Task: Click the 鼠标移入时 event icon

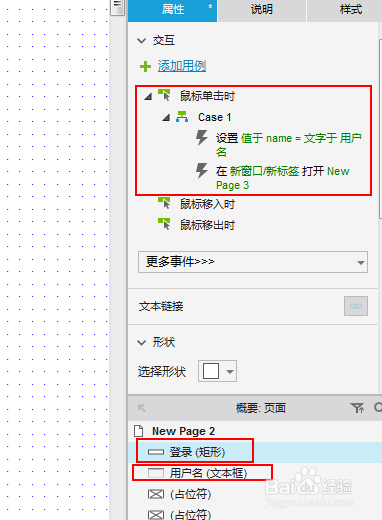Action: pyautogui.click(x=164, y=203)
